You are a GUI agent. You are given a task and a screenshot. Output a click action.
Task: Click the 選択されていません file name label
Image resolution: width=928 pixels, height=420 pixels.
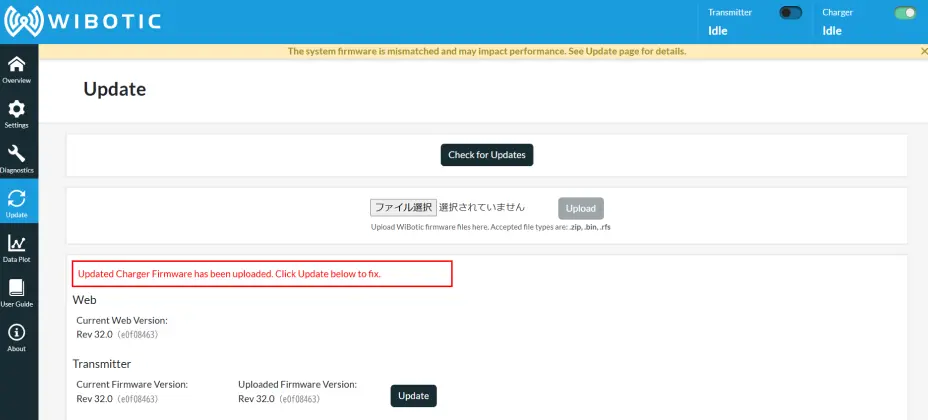click(482, 208)
